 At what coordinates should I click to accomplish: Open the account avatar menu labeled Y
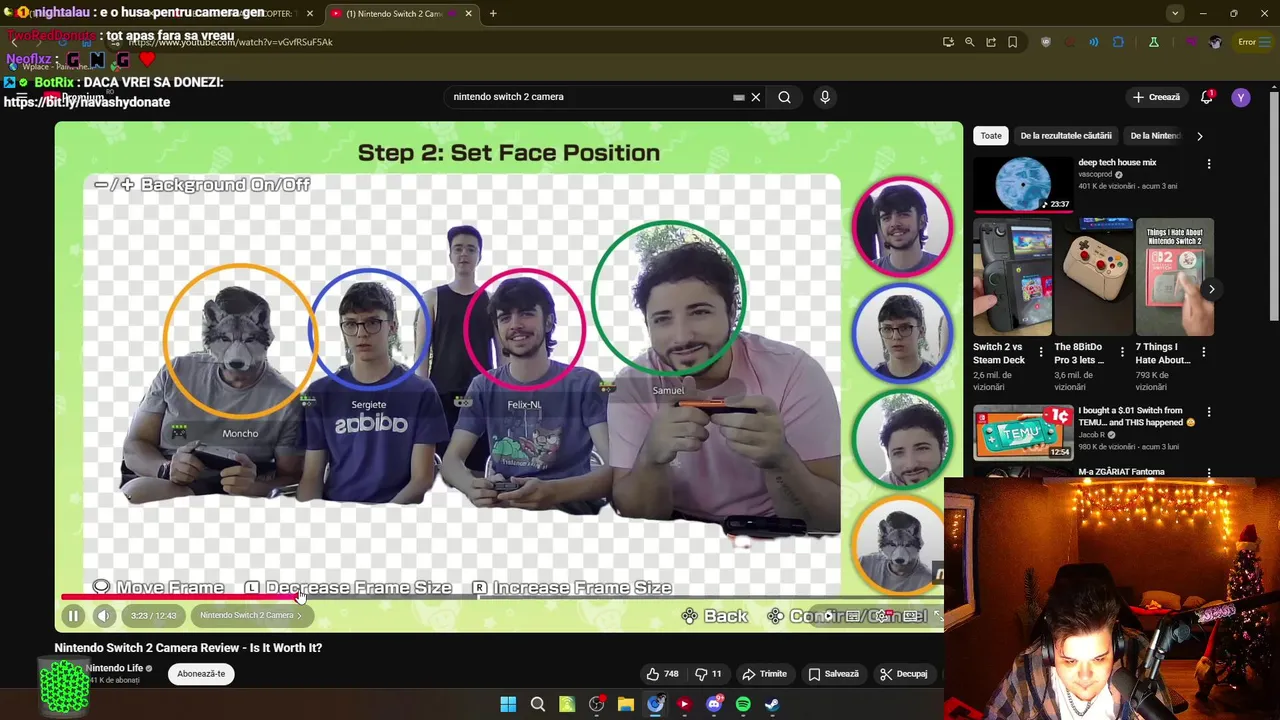click(x=1241, y=97)
